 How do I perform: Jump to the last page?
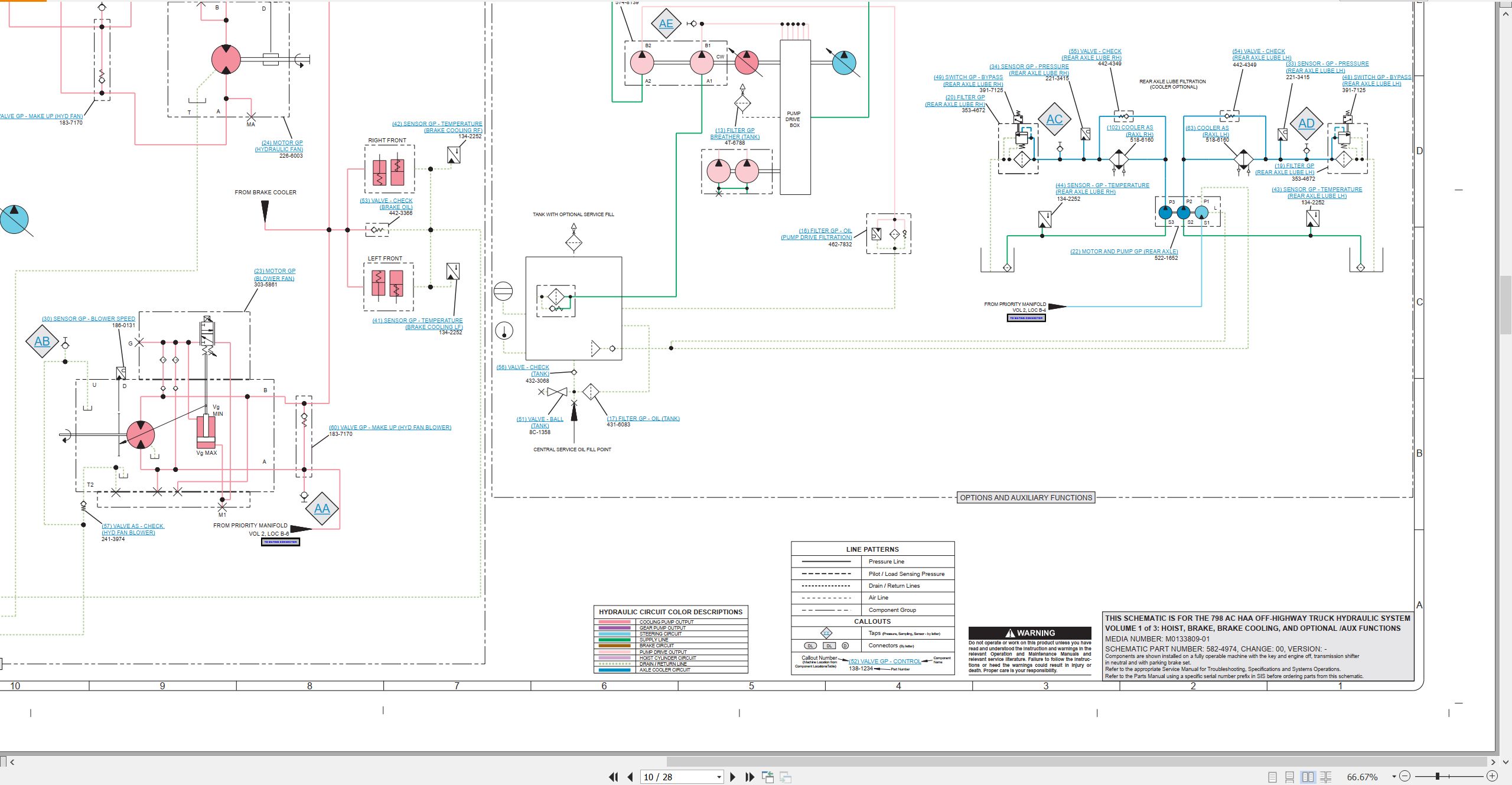(x=750, y=777)
